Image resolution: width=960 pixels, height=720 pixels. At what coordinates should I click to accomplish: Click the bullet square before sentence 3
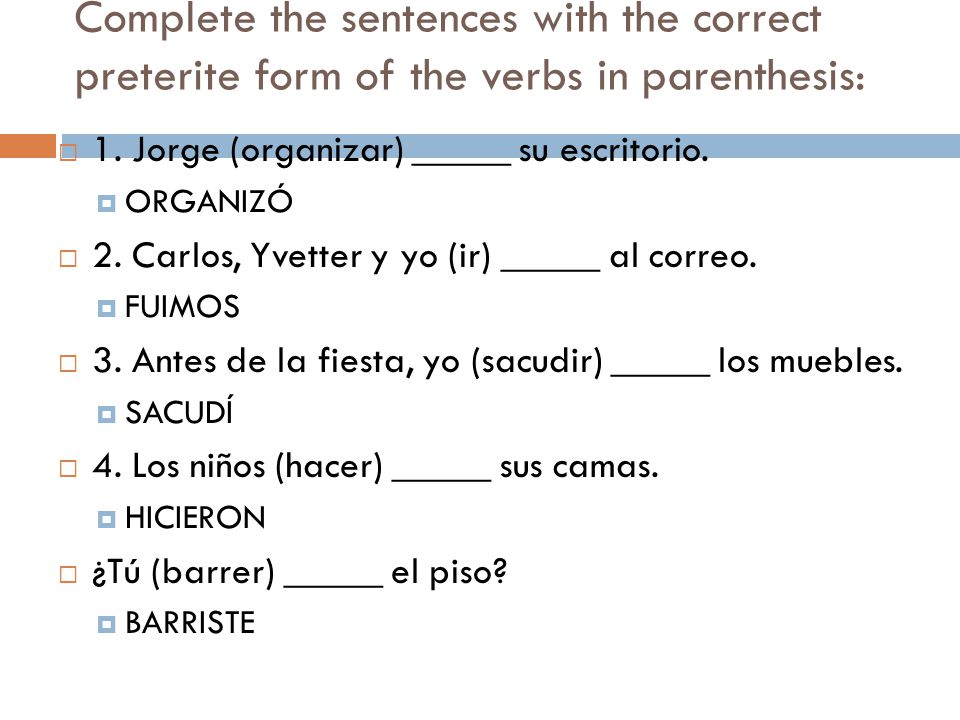[69, 364]
